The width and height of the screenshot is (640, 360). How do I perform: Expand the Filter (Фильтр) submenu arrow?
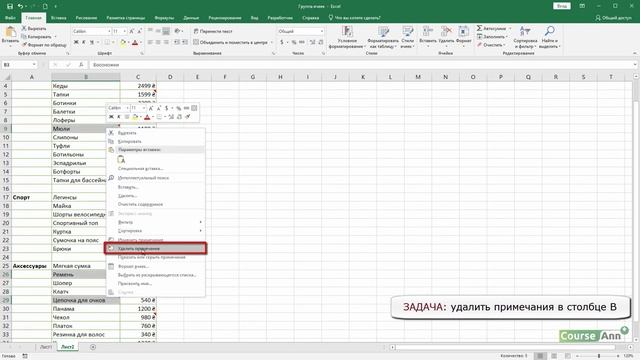click(x=200, y=222)
